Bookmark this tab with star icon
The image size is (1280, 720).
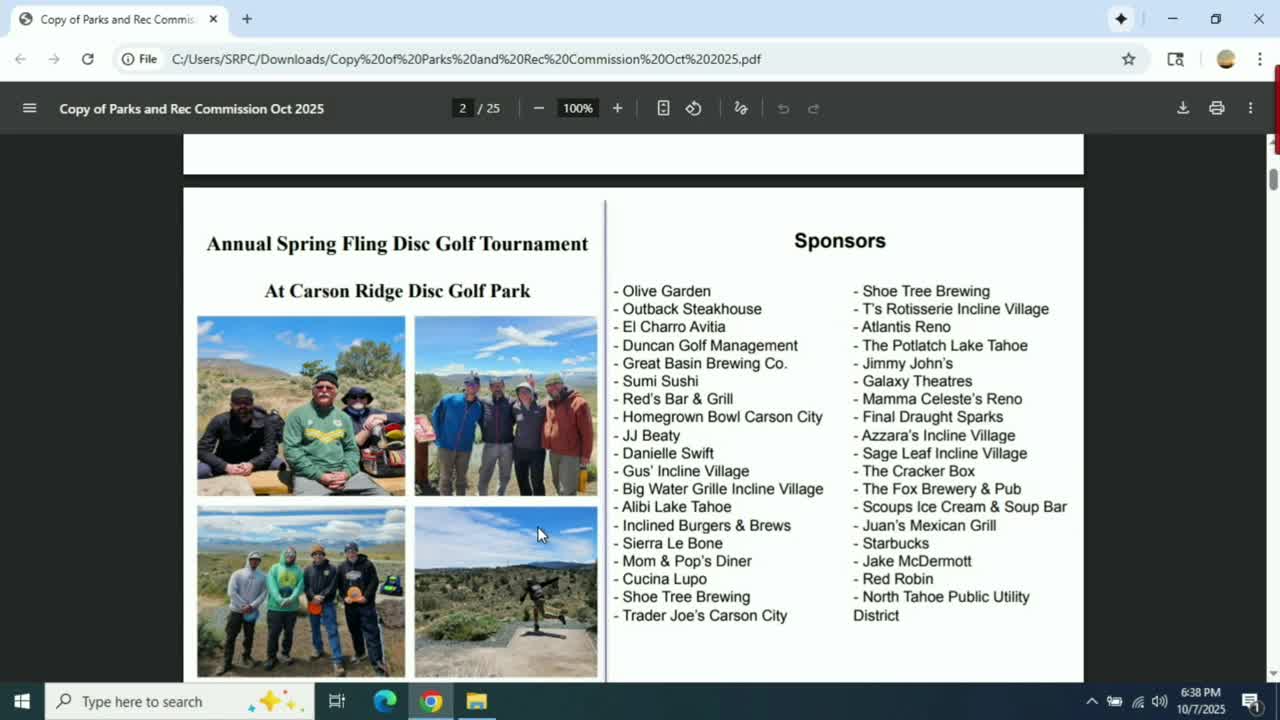pos(1129,59)
